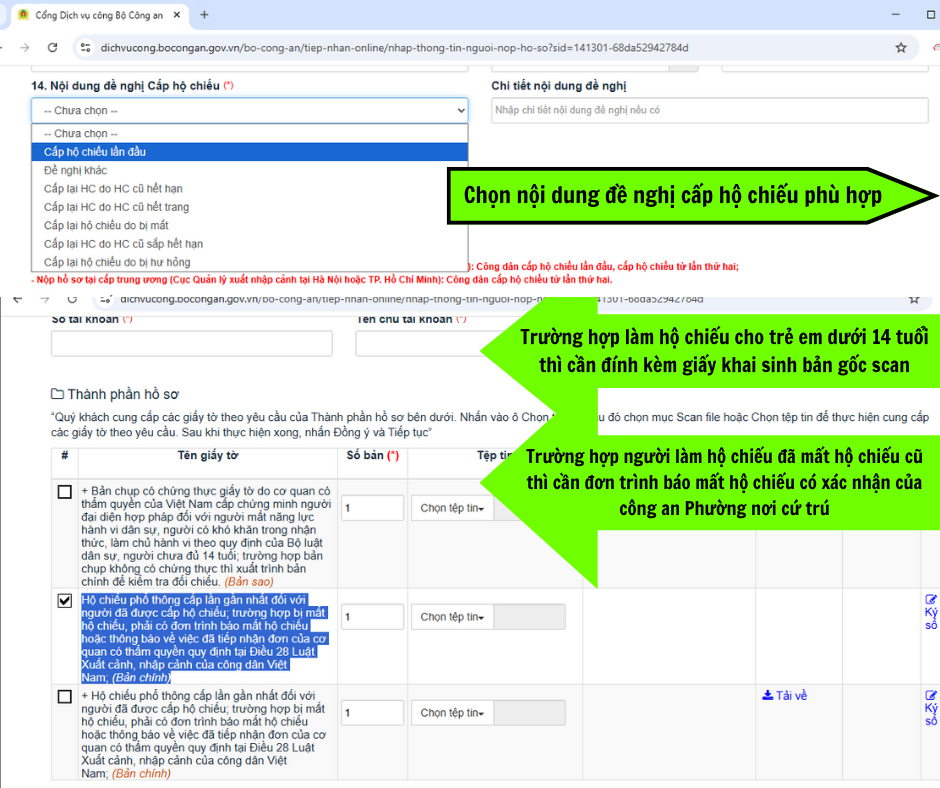View site information icon beside the URL
The height and width of the screenshot is (788, 940).
click(85, 48)
